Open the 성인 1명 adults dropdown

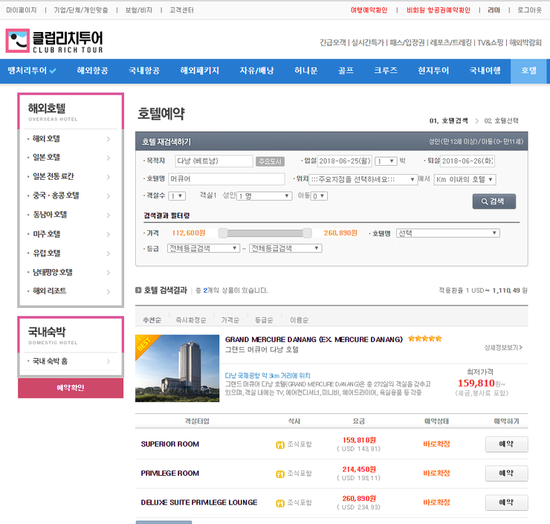pyautogui.click(x=264, y=196)
